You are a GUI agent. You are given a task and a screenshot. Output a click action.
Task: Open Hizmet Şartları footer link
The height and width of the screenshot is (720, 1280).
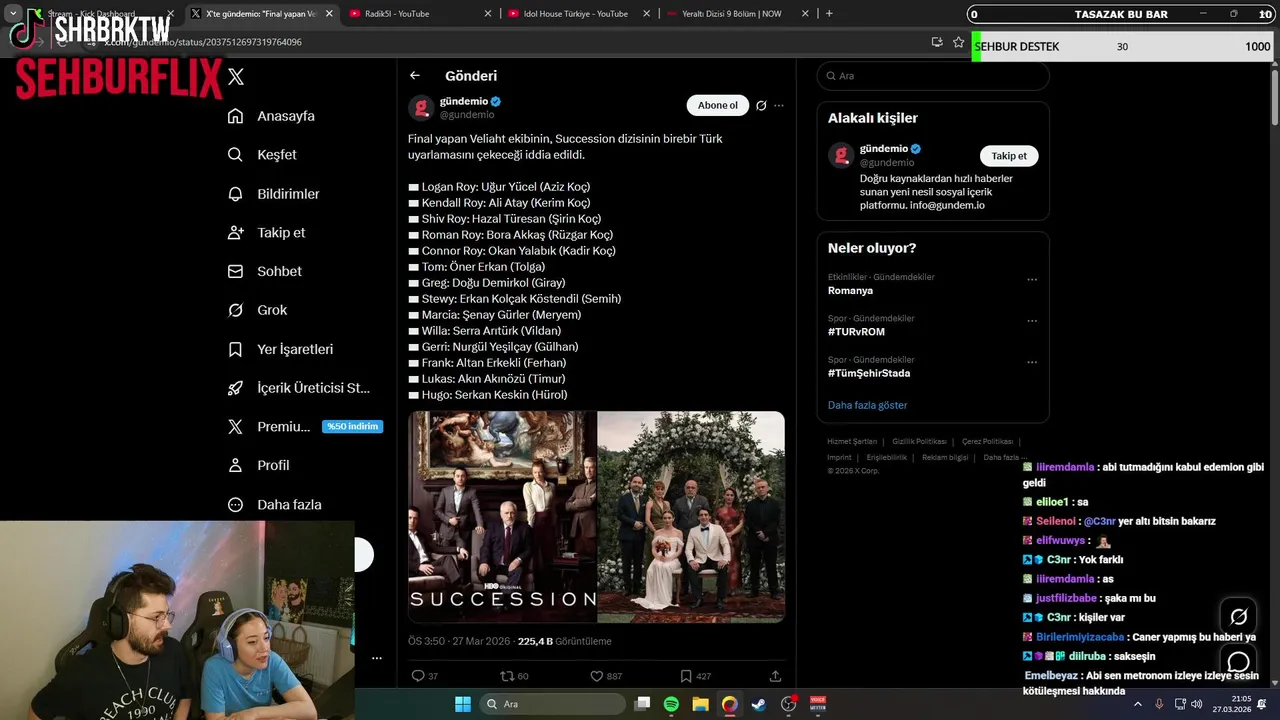point(852,441)
